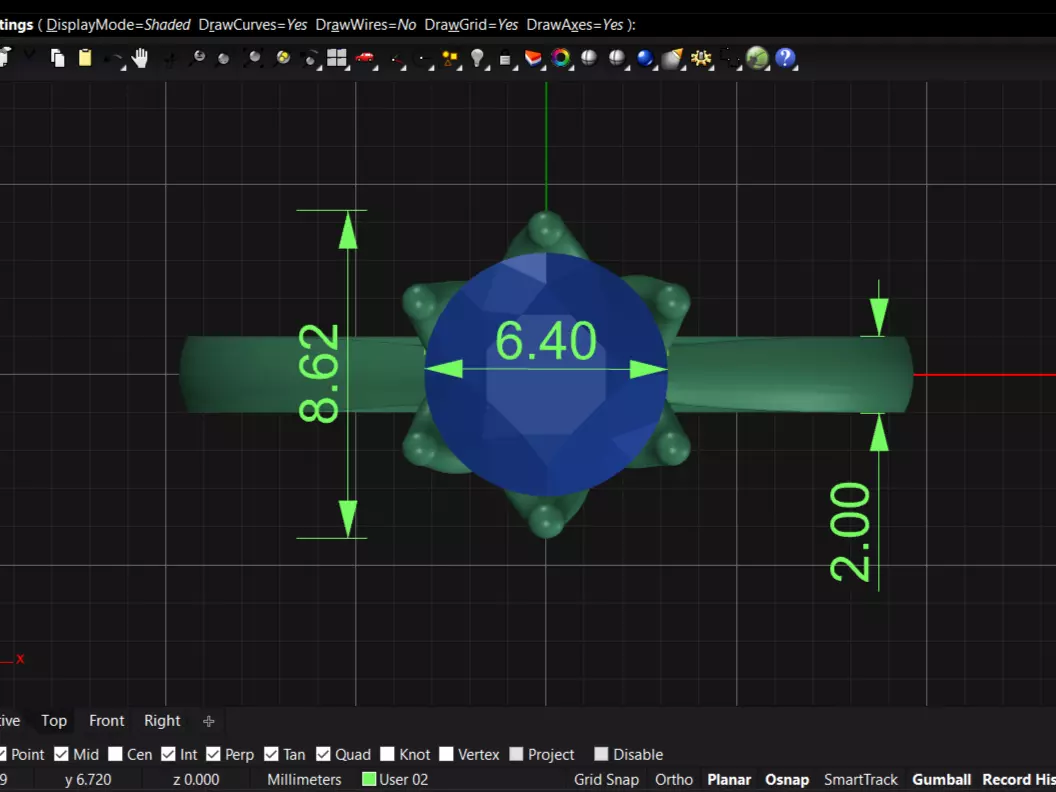
Task: Click the Grasshopper green icon
Action: [757, 58]
